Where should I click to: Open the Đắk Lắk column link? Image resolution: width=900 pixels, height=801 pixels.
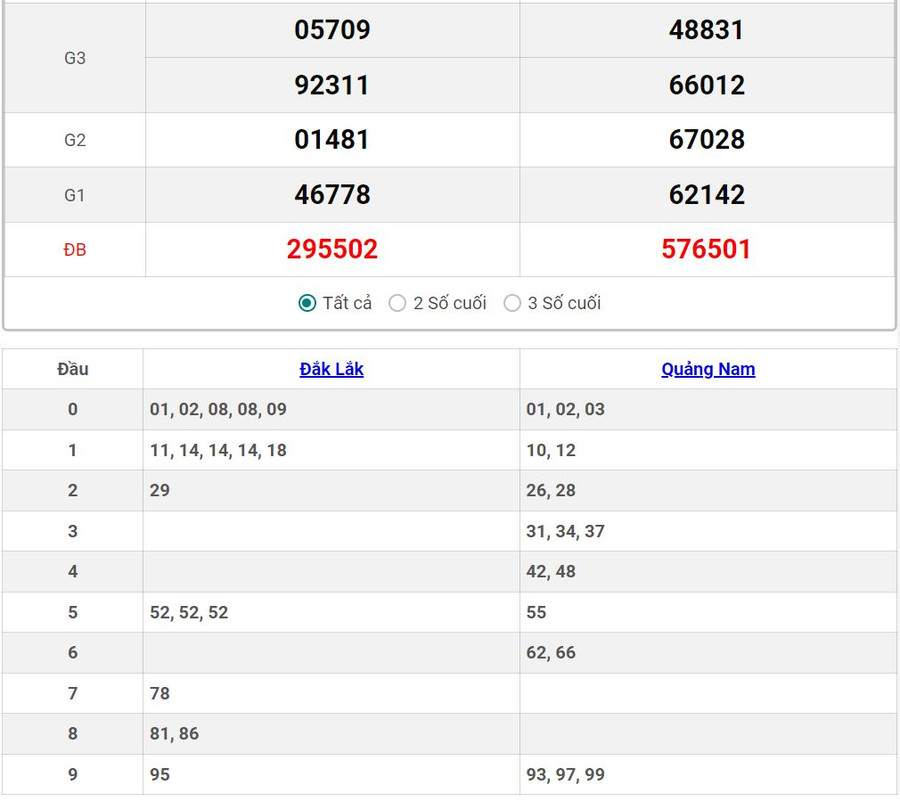tap(331, 369)
